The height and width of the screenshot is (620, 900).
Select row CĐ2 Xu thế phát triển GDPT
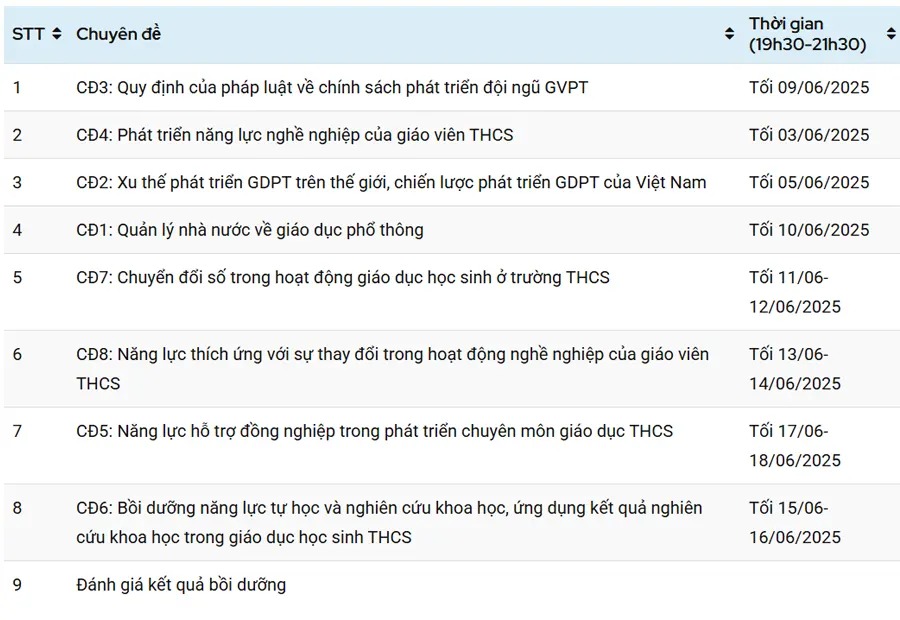[452, 183]
